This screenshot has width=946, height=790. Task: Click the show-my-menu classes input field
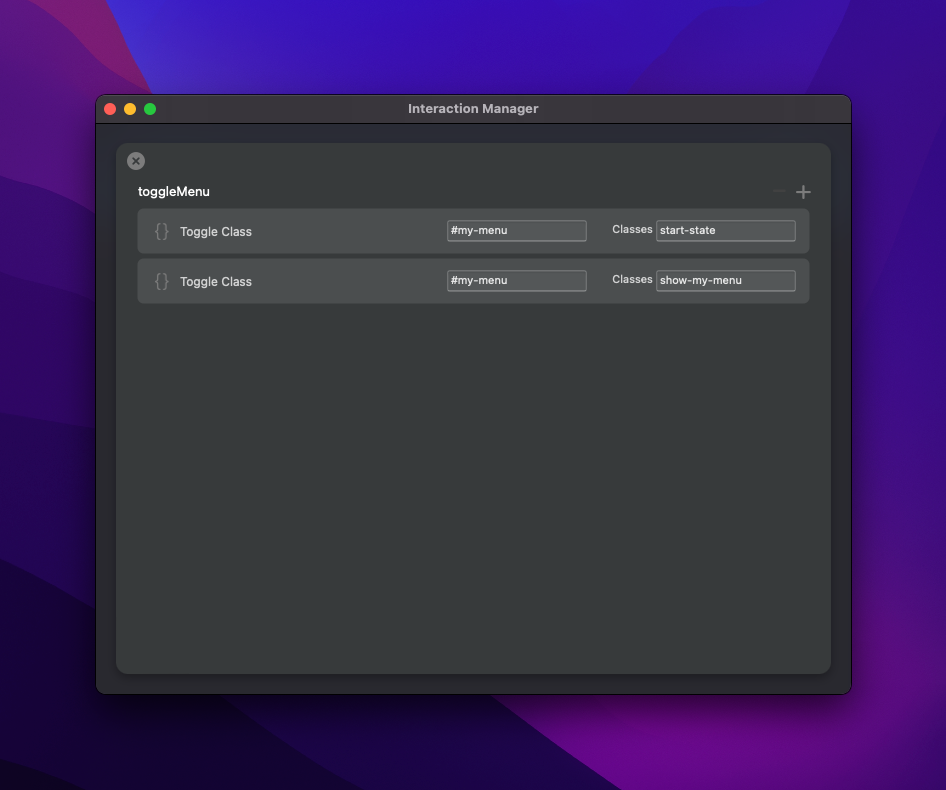click(x=725, y=281)
